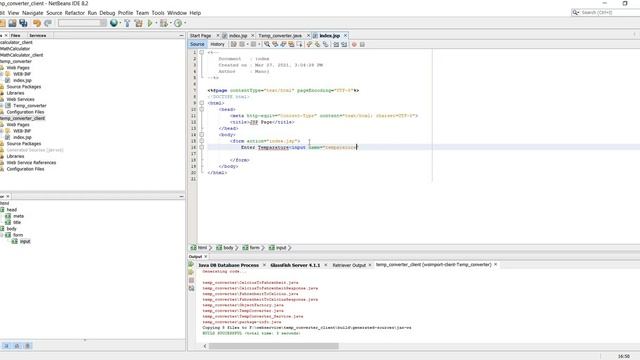Open dropdown arrow next to Run Project
The image size is (640, 360).
point(156,23)
